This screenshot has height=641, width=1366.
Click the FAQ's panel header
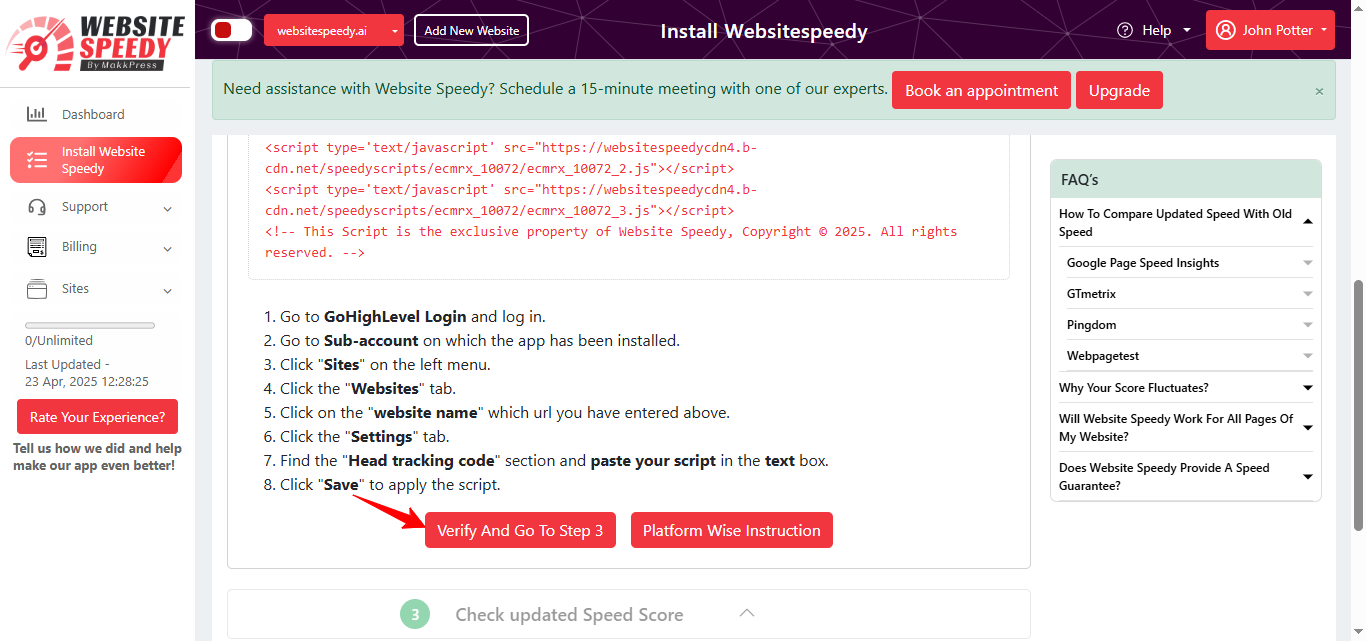(x=1185, y=179)
